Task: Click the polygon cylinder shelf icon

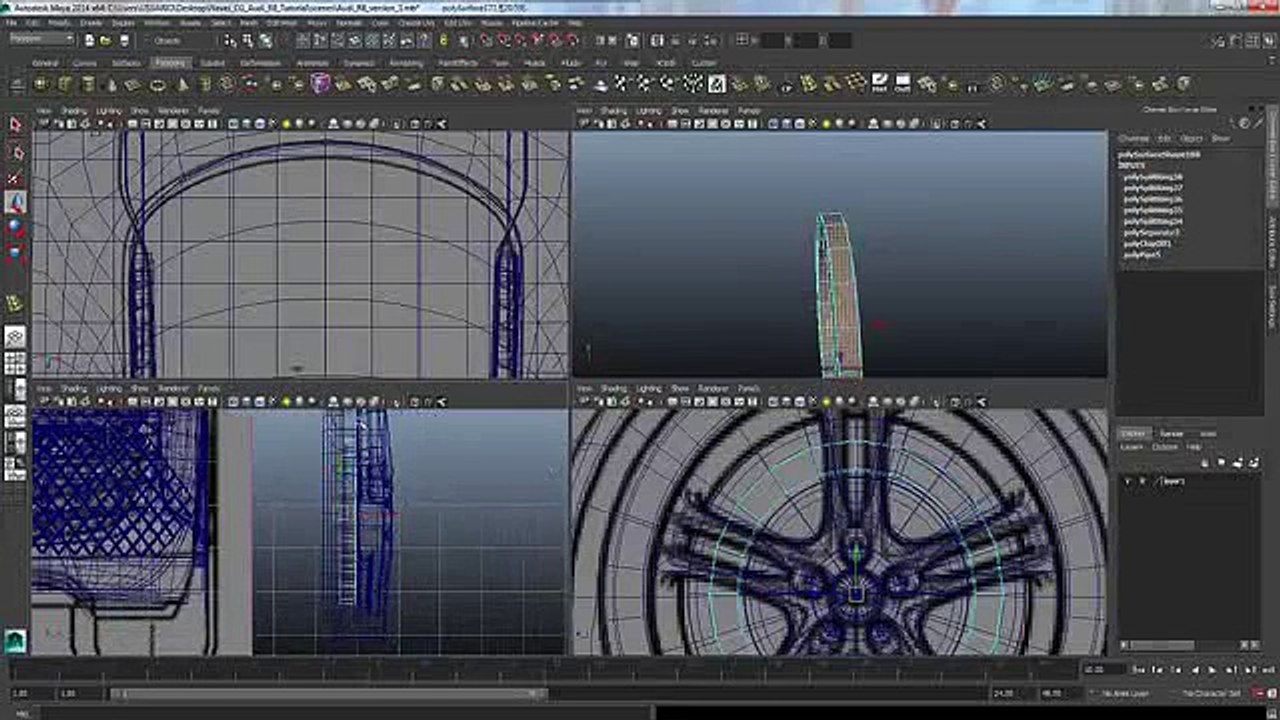Action: (x=89, y=84)
